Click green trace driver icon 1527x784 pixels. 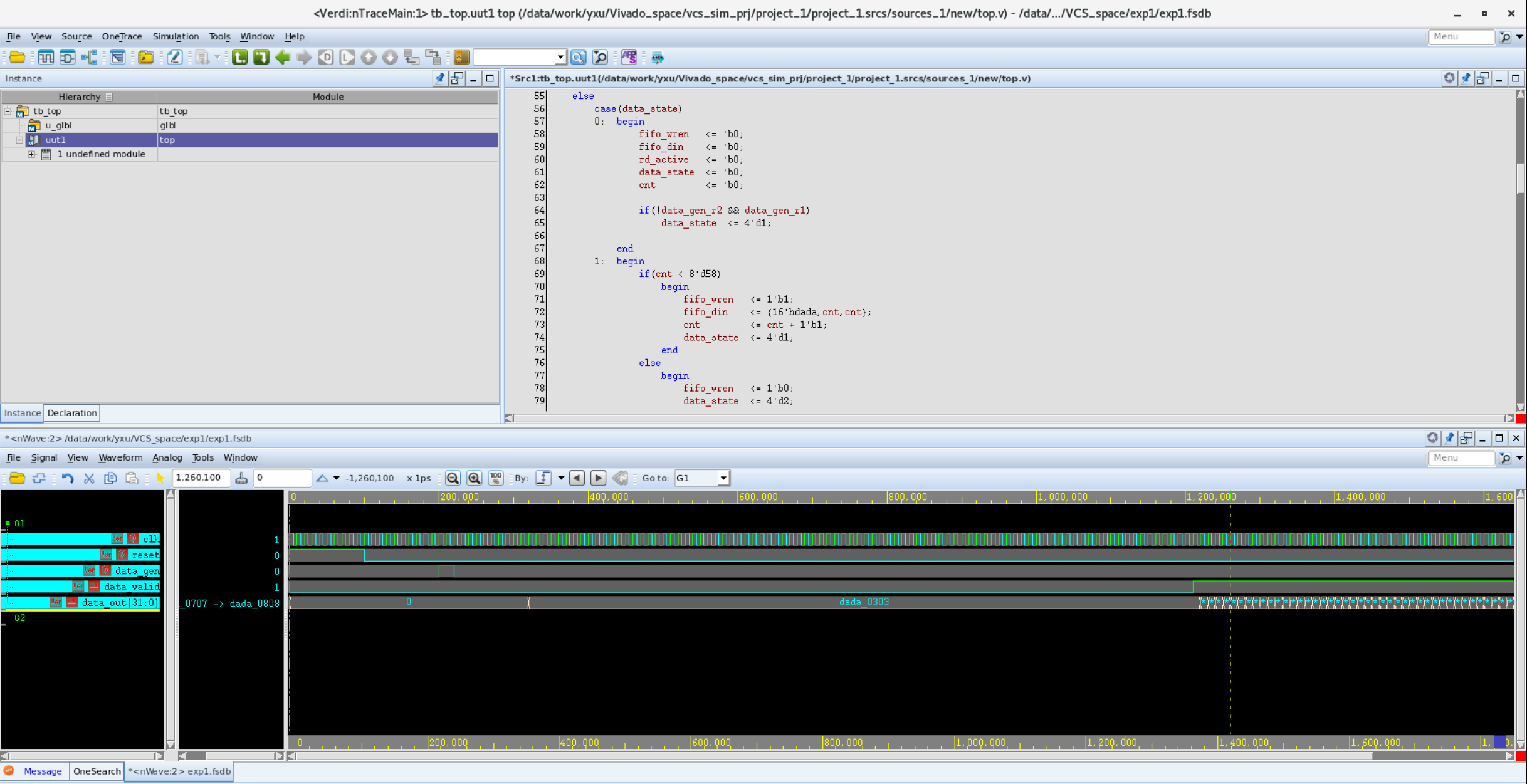[x=240, y=58]
